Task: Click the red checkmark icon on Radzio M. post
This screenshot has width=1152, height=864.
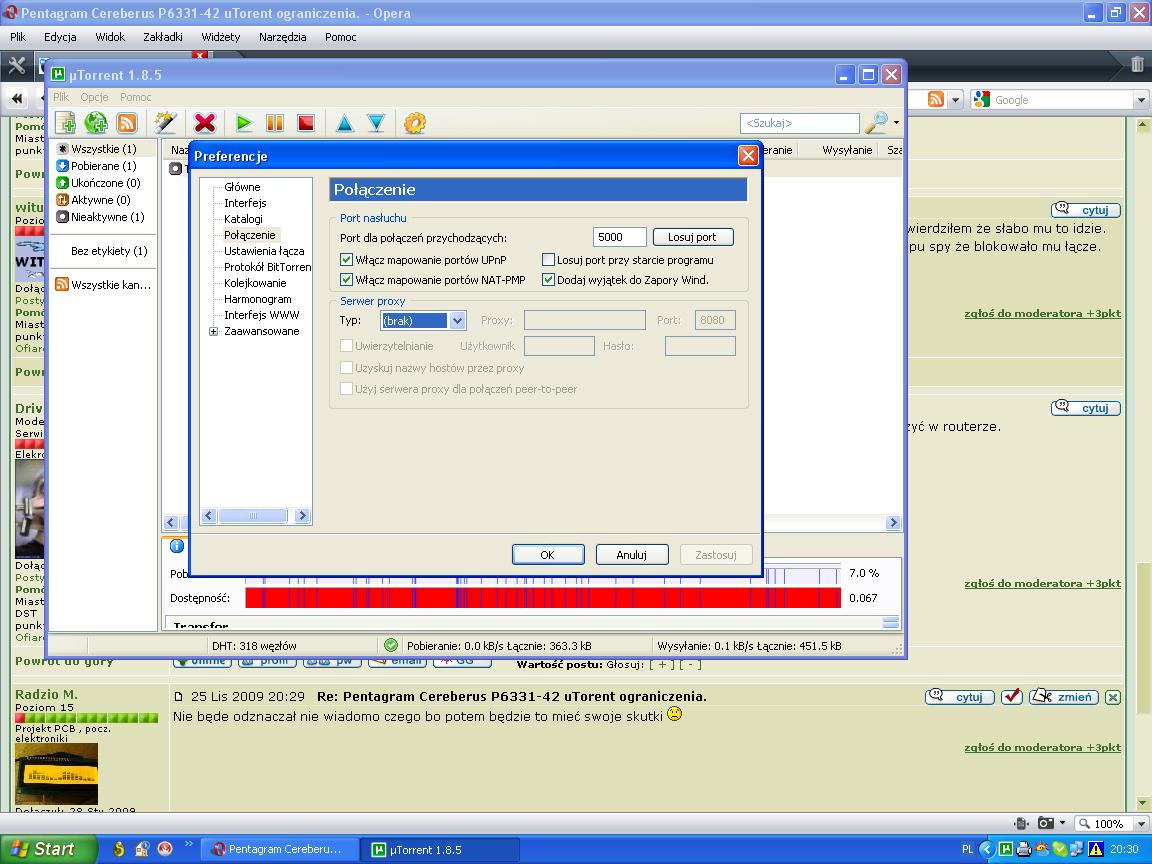Action: tap(1012, 696)
